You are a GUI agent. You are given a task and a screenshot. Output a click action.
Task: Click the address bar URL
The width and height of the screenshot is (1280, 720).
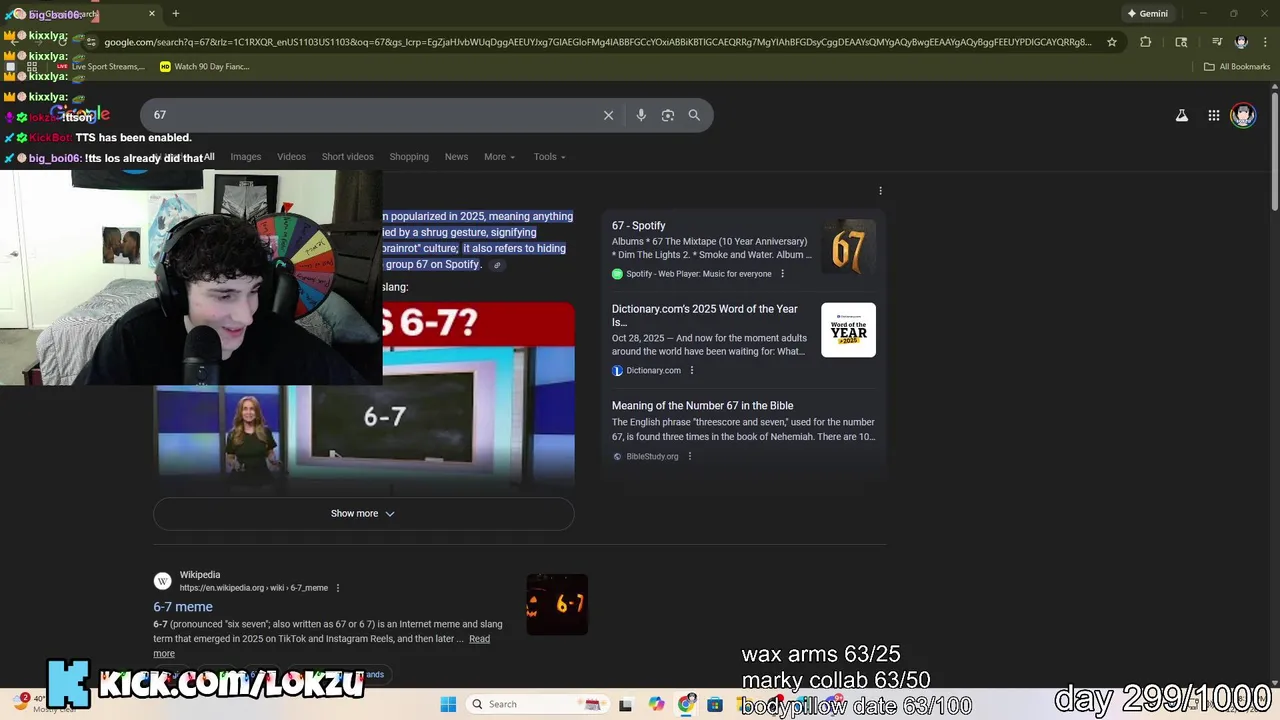tap(598, 42)
